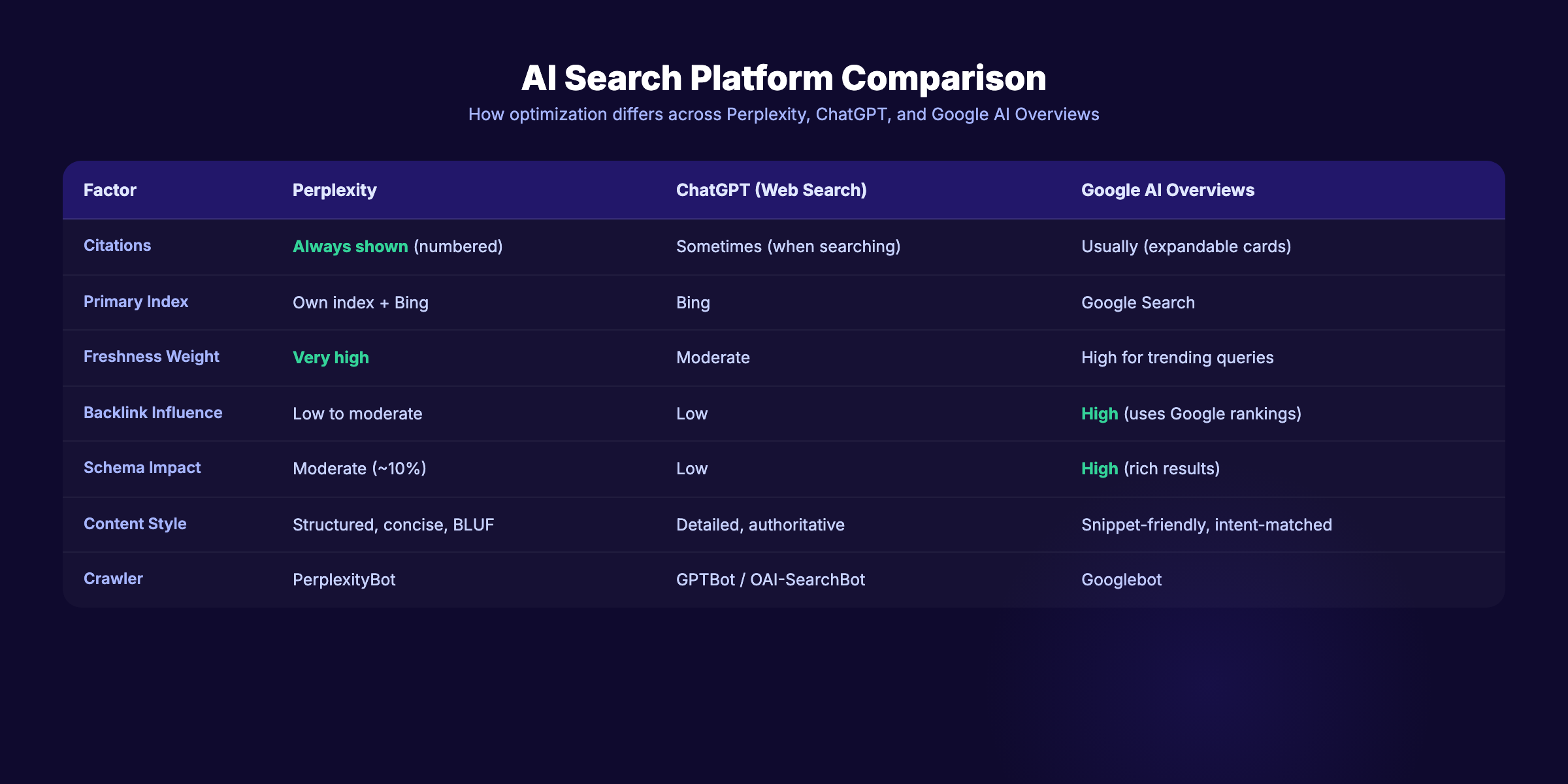Click the 'Crawler' row label
The height and width of the screenshot is (784, 1568).
pyautogui.click(x=112, y=578)
